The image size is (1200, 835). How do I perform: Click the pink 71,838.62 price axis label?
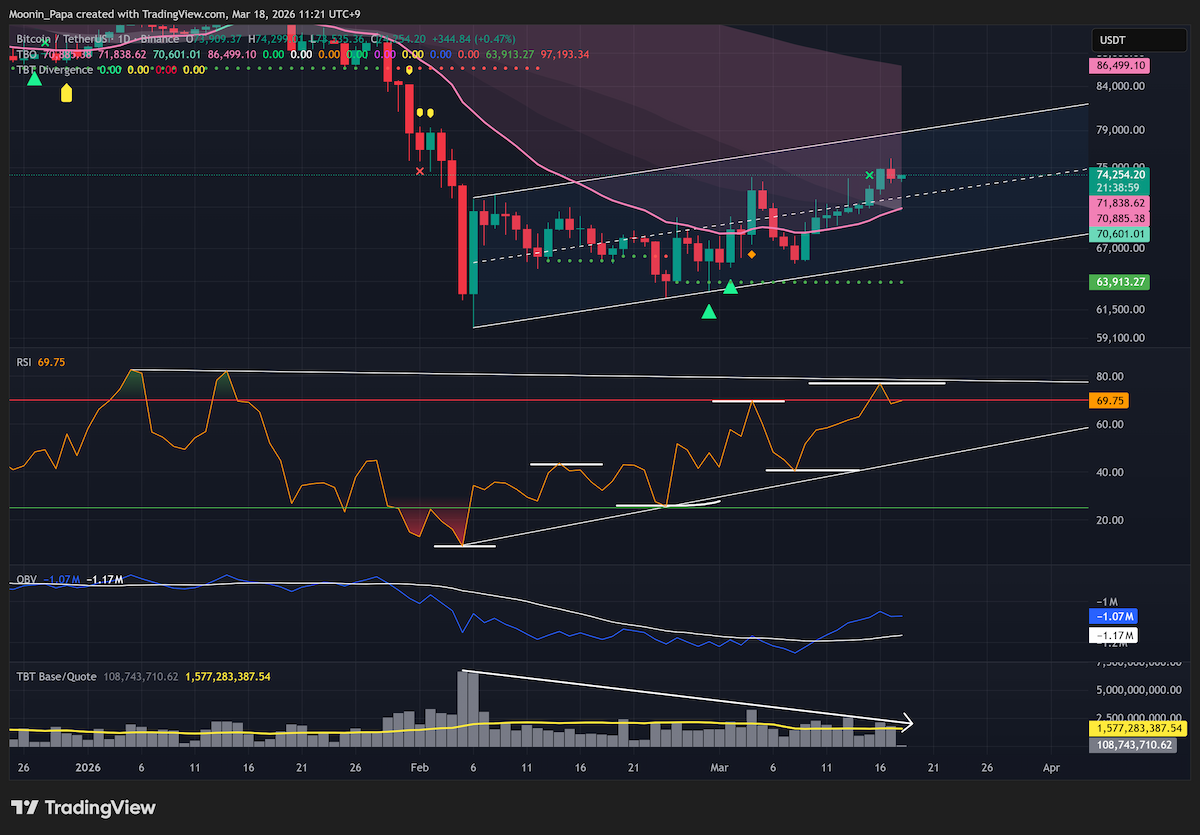pos(1120,203)
